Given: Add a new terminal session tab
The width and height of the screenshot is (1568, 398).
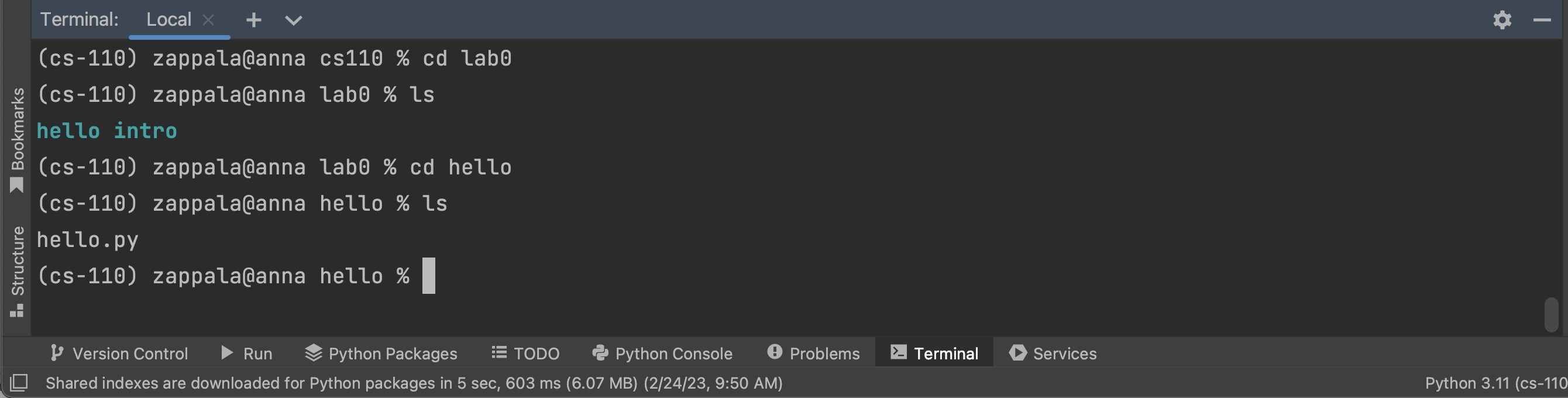Looking at the screenshot, I should coord(254,20).
